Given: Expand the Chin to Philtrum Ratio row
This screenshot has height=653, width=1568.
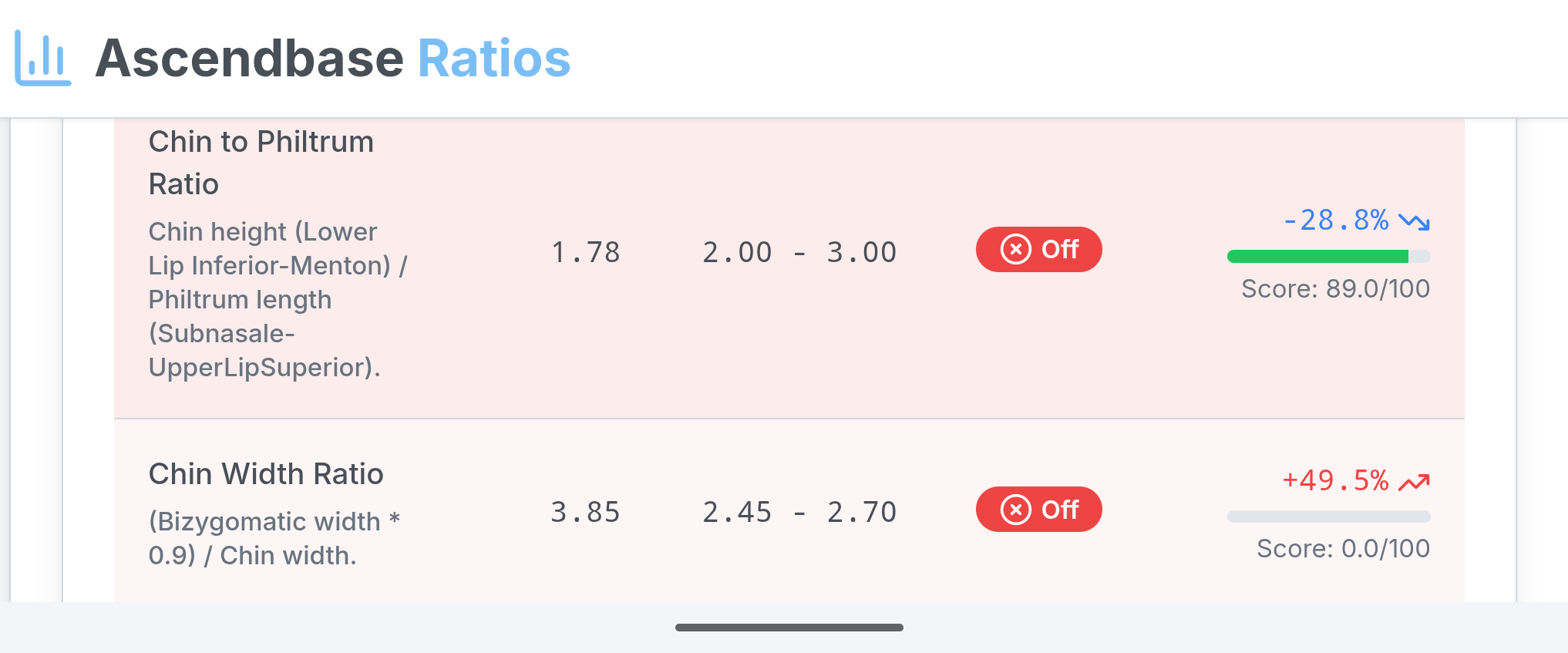Looking at the screenshot, I should (x=261, y=162).
